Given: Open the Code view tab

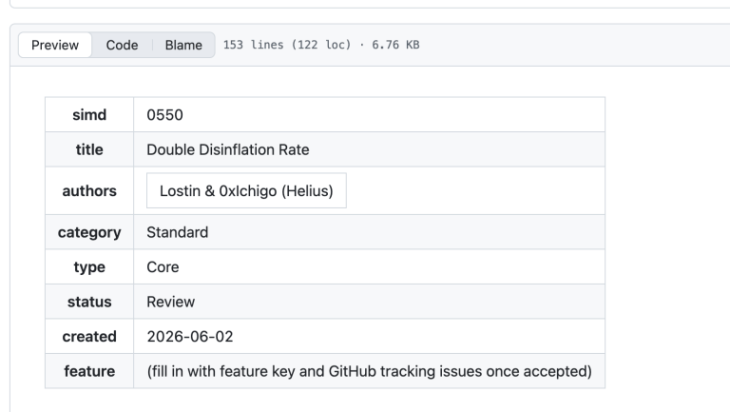Looking at the screenshot, I should (x=122, y=45).
